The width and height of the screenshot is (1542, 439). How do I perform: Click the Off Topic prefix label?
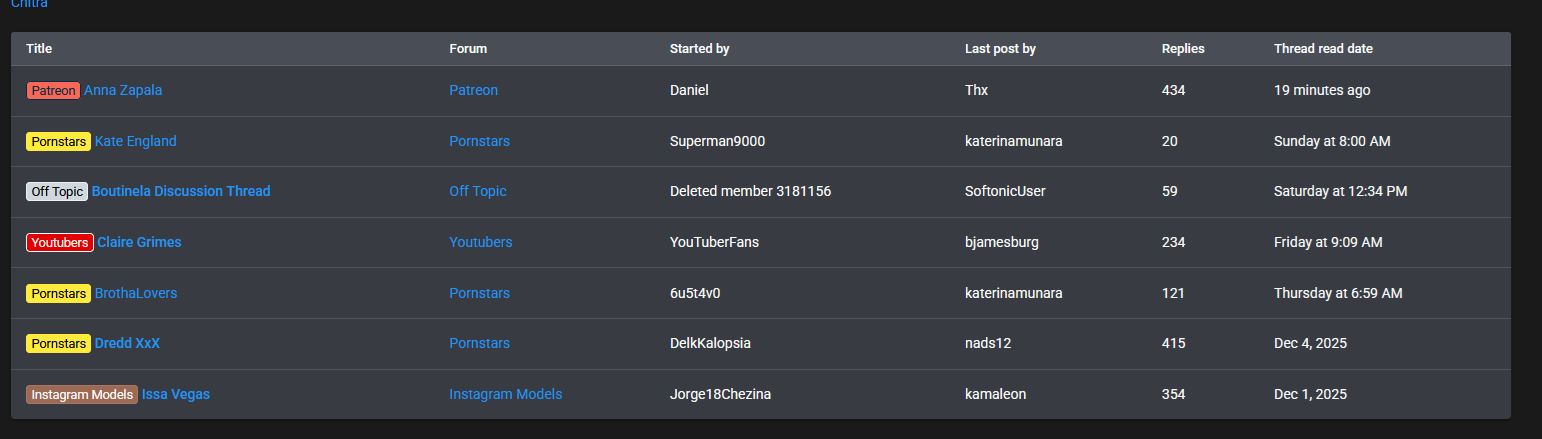[x=57, y=192]
